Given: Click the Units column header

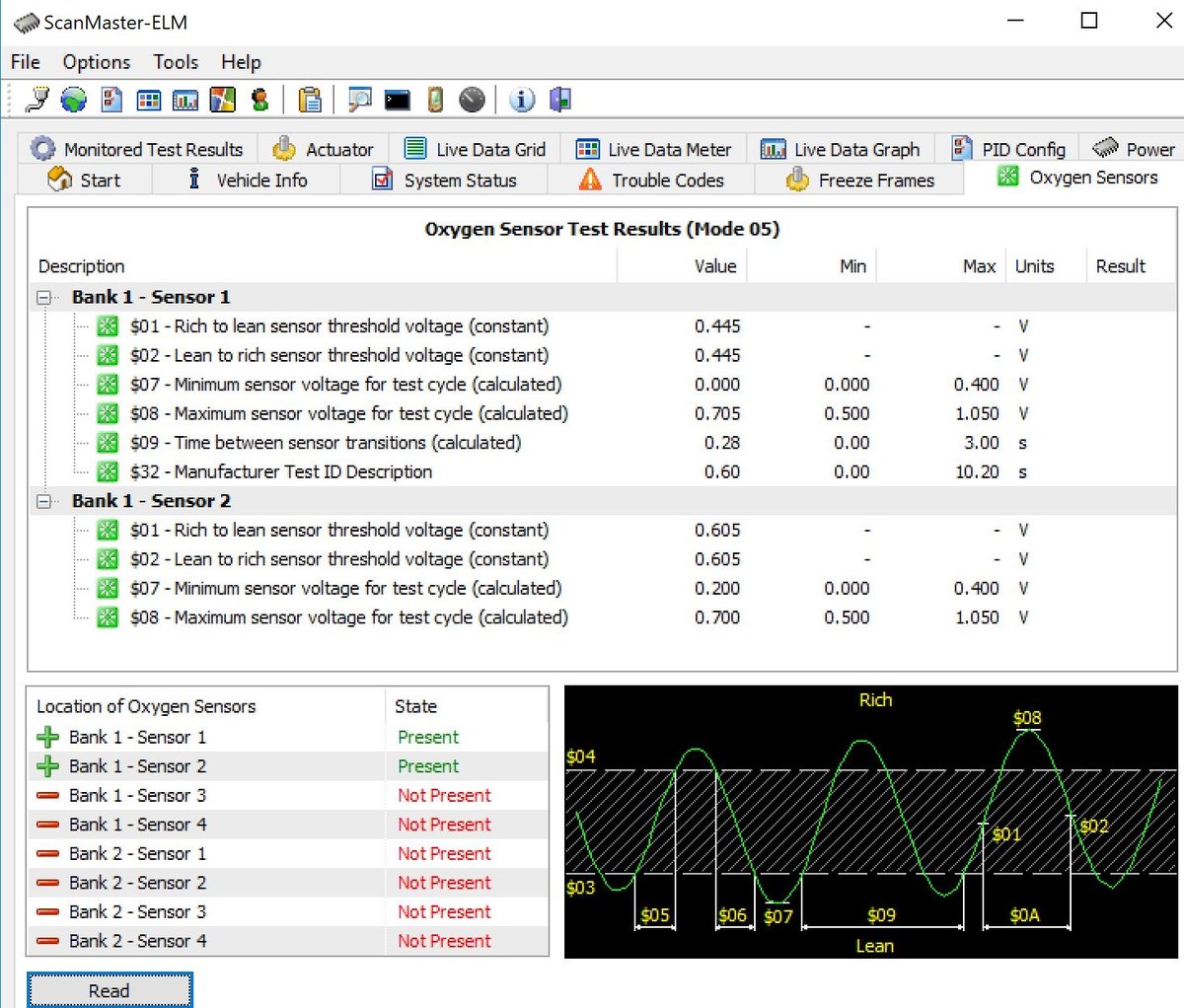Looking at the screenshot, I should point(1045,266).
